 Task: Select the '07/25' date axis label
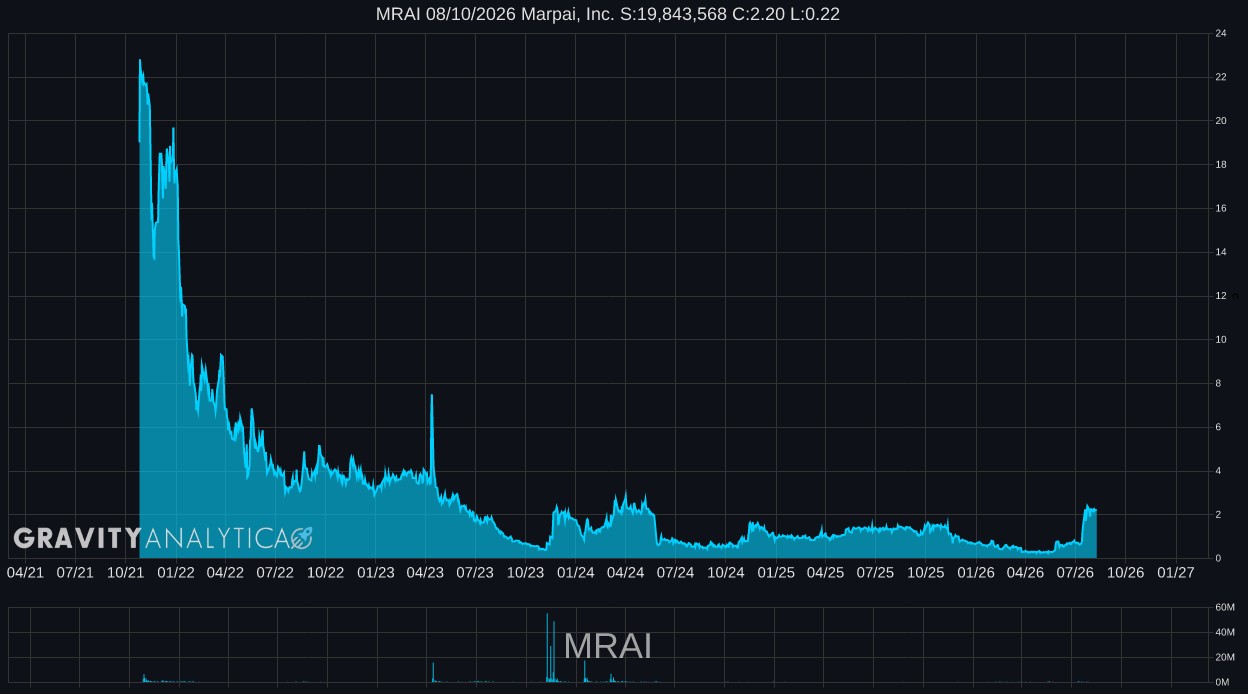(x=875, y=572)
